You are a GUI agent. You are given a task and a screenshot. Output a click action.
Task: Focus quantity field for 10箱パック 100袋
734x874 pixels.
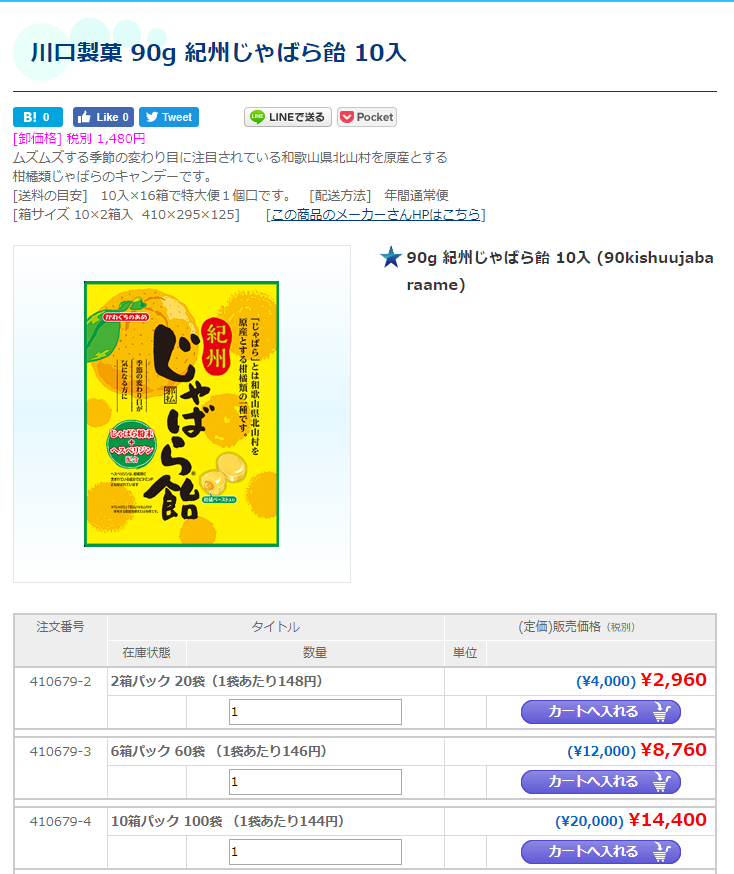coord(315,852)
